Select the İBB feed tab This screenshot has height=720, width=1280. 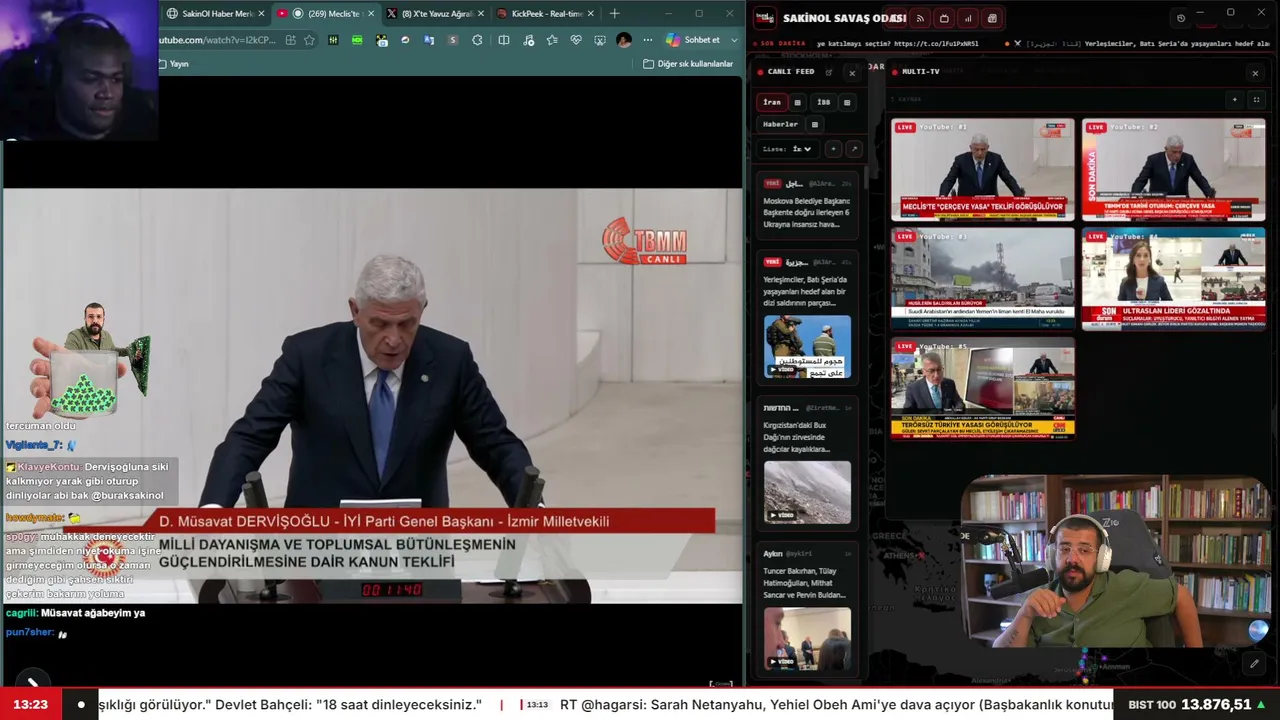tap(823, 102)
